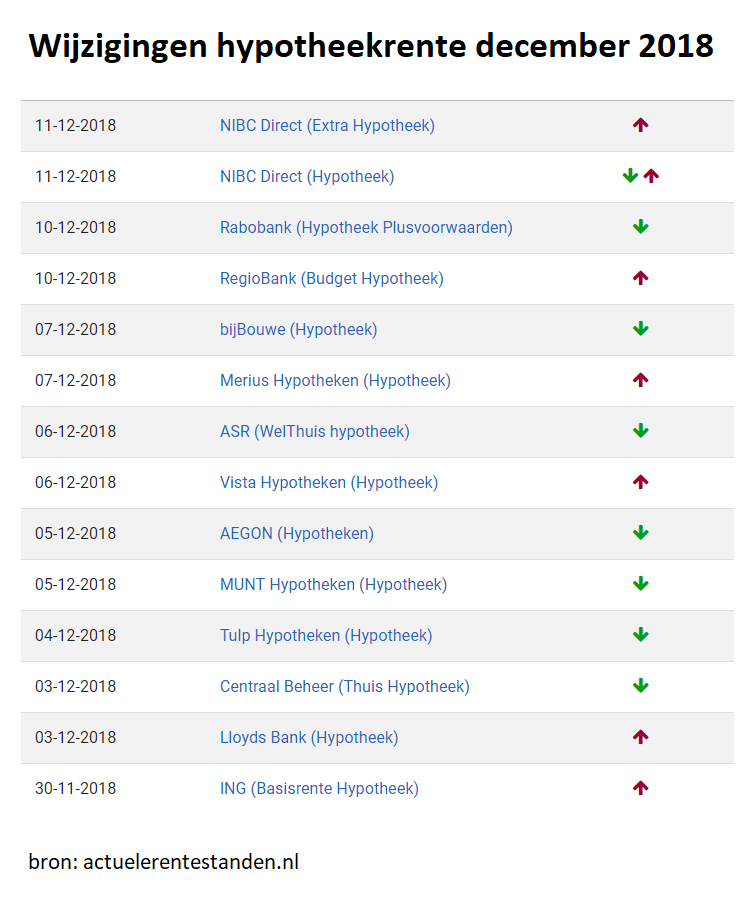Click date 10-12-2018 in RegioBank row

click(x=75, y=279)
